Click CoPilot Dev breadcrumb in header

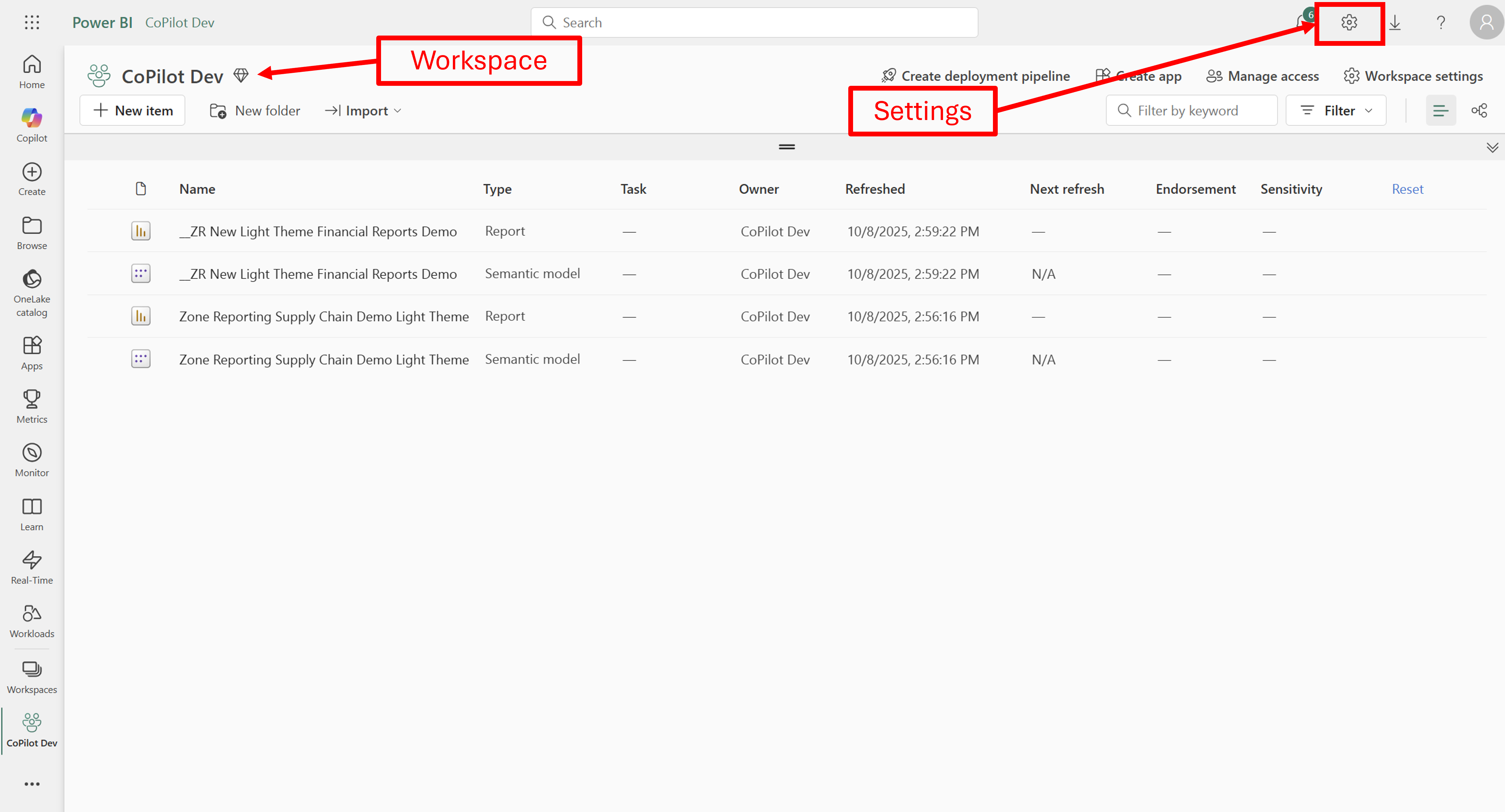[179, 22]
